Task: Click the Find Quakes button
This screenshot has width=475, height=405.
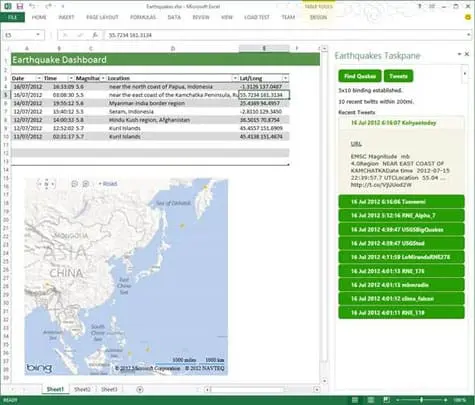Action: pyautogui.click(x=360, y=76)
